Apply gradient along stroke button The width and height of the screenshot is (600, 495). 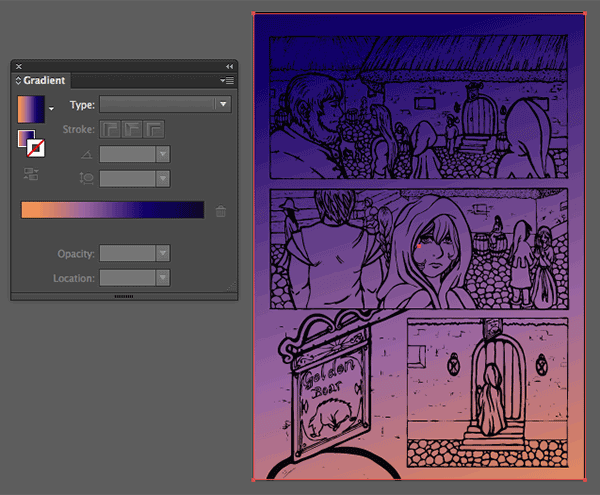pos(131,129)
